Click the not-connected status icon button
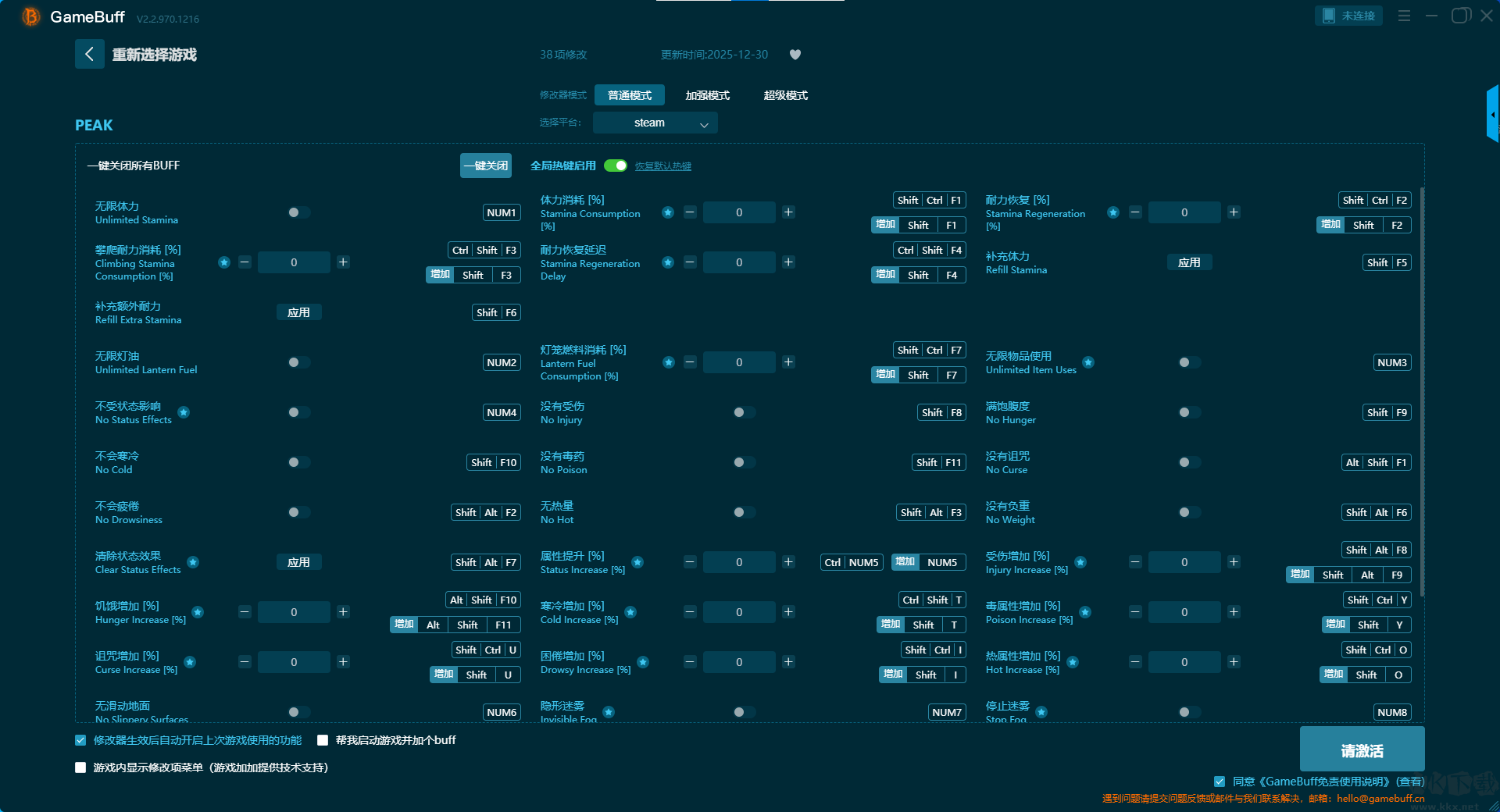The height and width of the screenshot is (812, 1500). coord(1348,16)
